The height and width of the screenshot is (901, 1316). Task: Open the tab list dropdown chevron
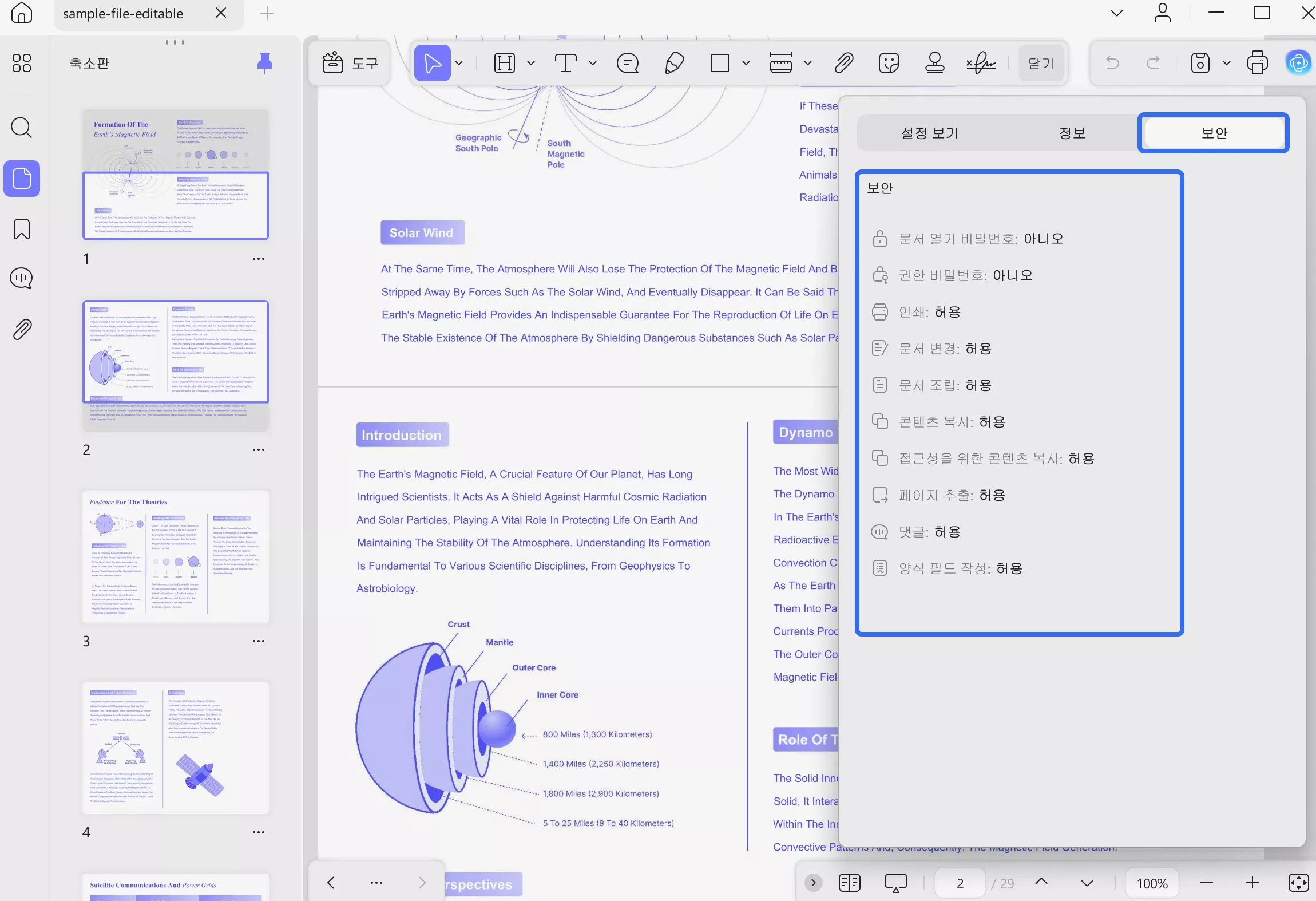pos(1116,13)
